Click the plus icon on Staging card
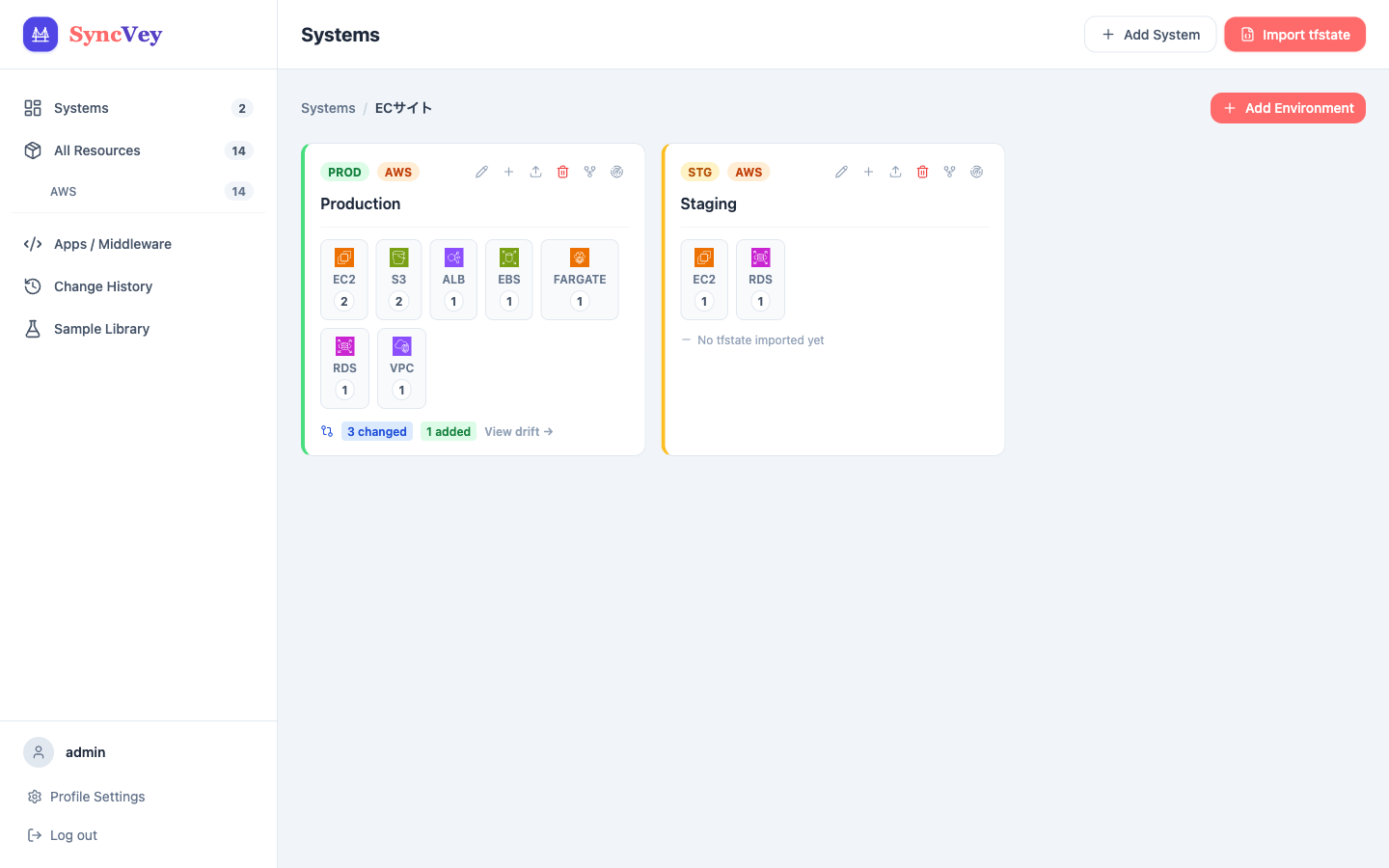The width and height of the screenshot is (1389, 868). [x=868, y=172]
